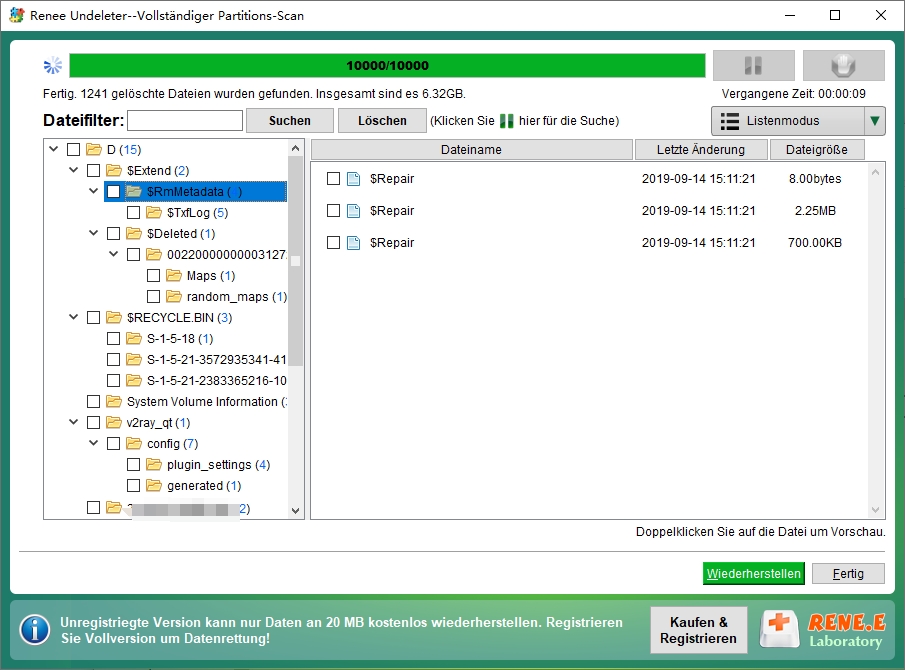
Task: Sort by Dateigröße column header
Action: click(817, 149)
